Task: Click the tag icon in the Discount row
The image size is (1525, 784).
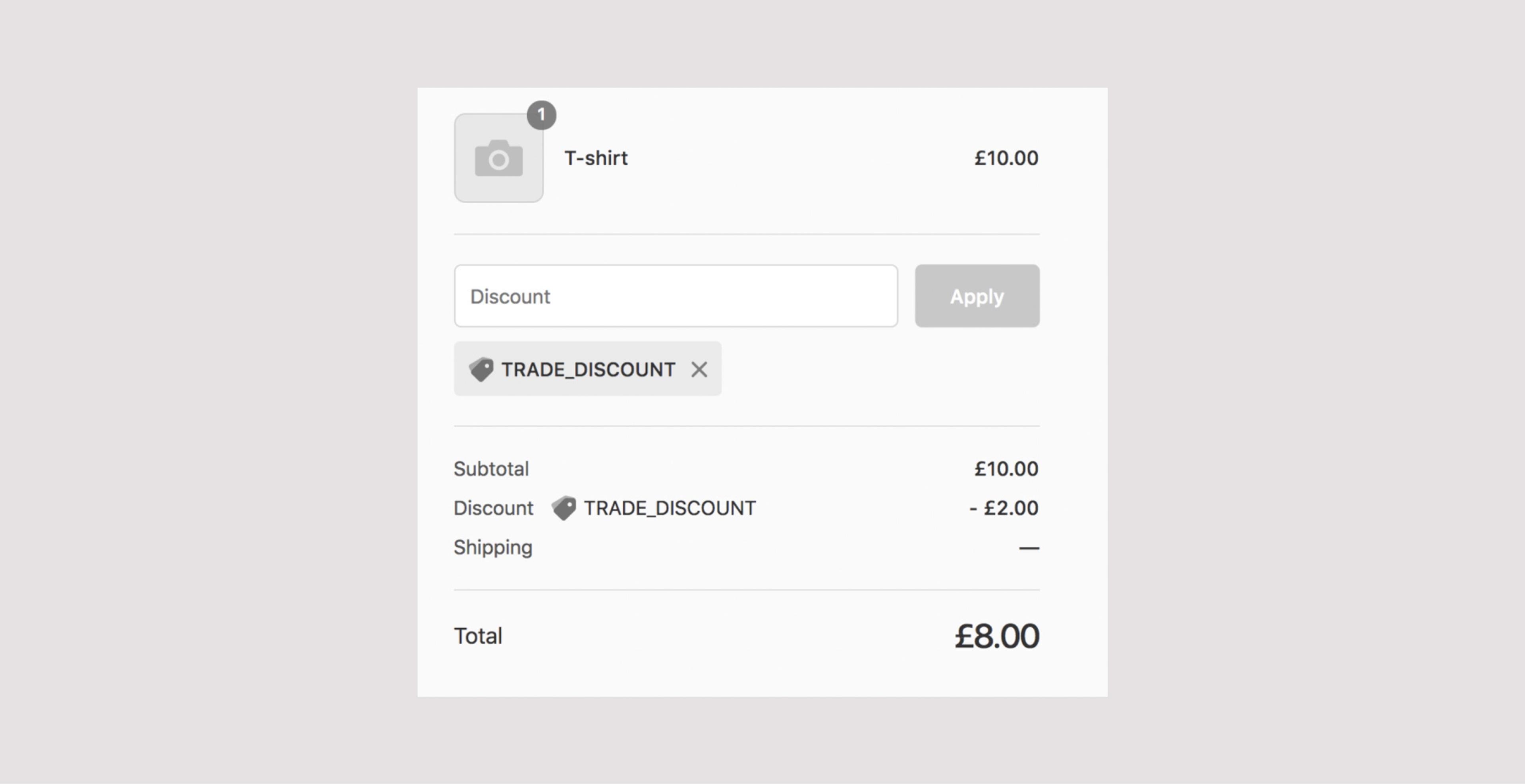Action: tap(564, 508)
